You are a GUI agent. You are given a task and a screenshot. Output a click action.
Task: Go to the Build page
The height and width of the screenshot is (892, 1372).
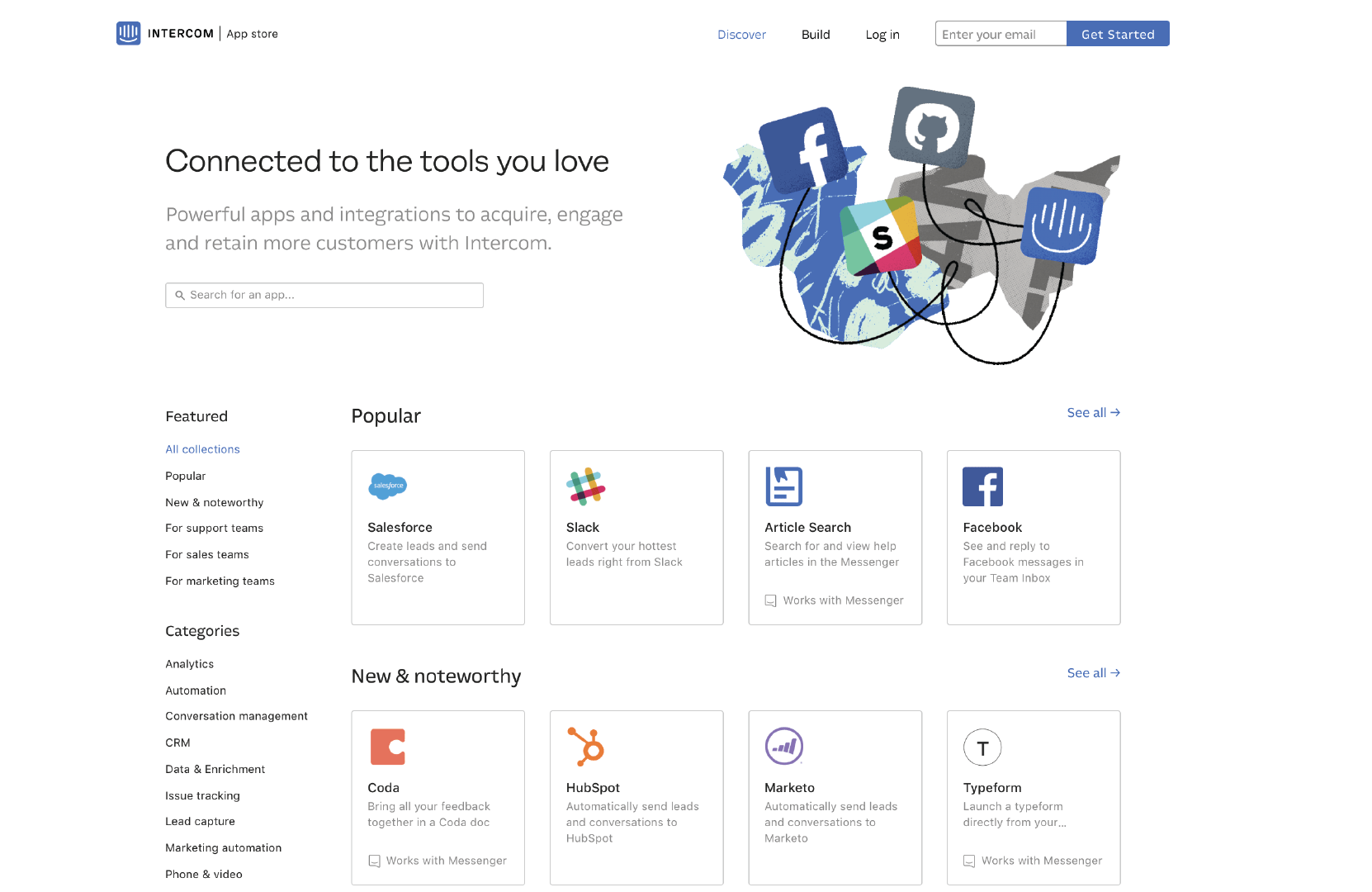(816, 35)
